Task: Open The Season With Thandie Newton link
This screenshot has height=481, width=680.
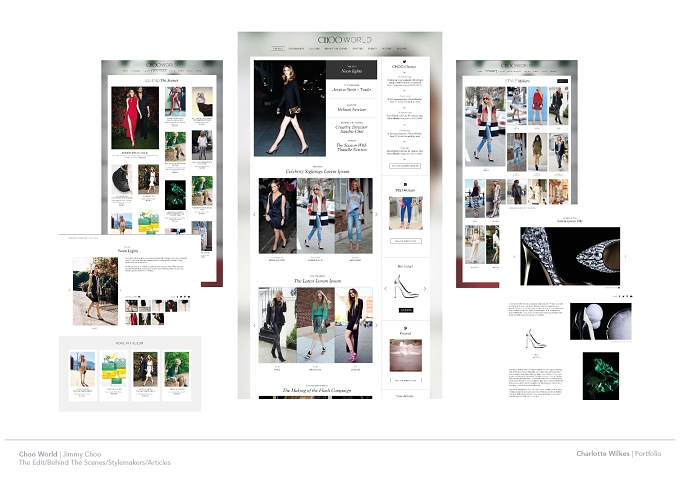Action: 351,146
